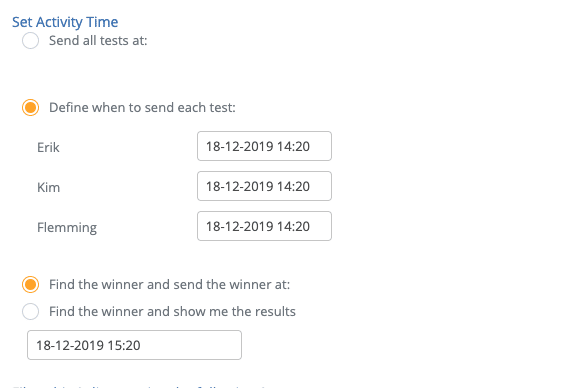Click the 'Flemming' test name label

pyautogui.click(x=67, y=228)
